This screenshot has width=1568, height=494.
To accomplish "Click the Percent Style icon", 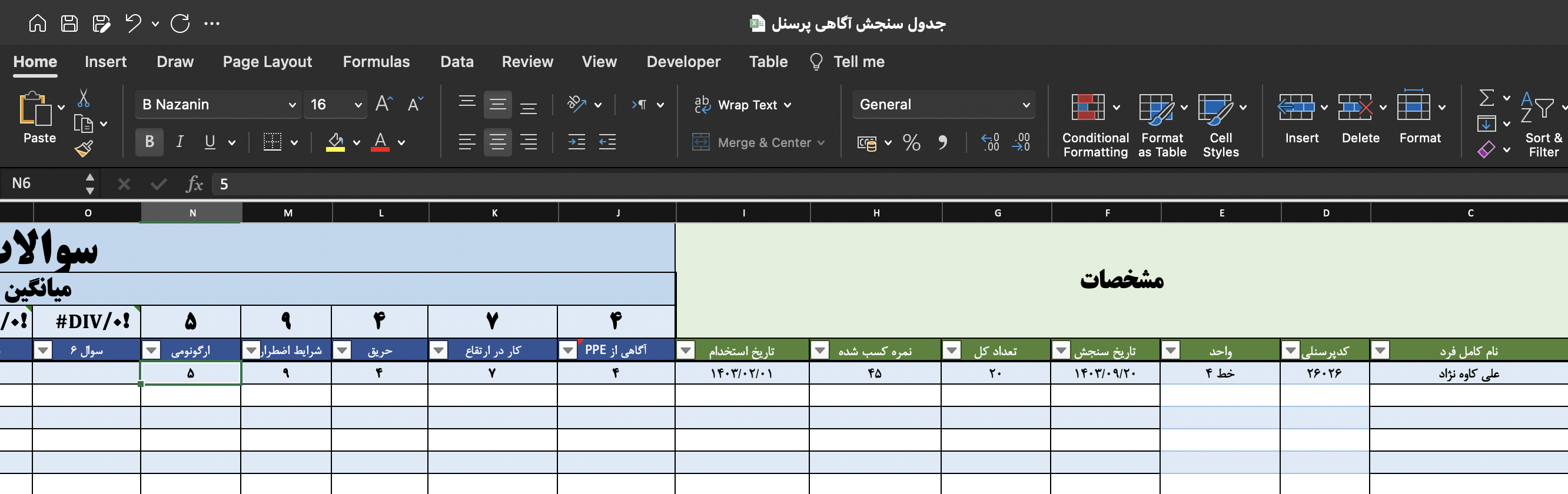I will tap(911, 142).
